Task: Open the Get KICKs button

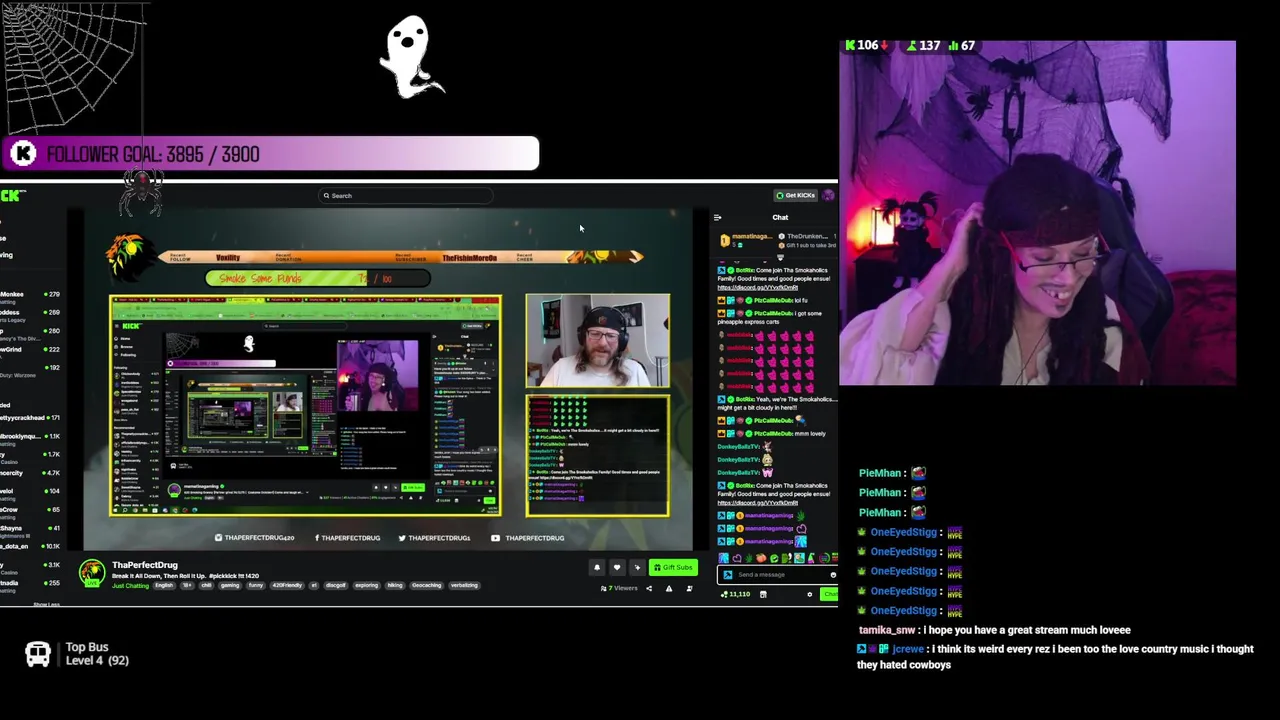Action: [x=796, y=195]
